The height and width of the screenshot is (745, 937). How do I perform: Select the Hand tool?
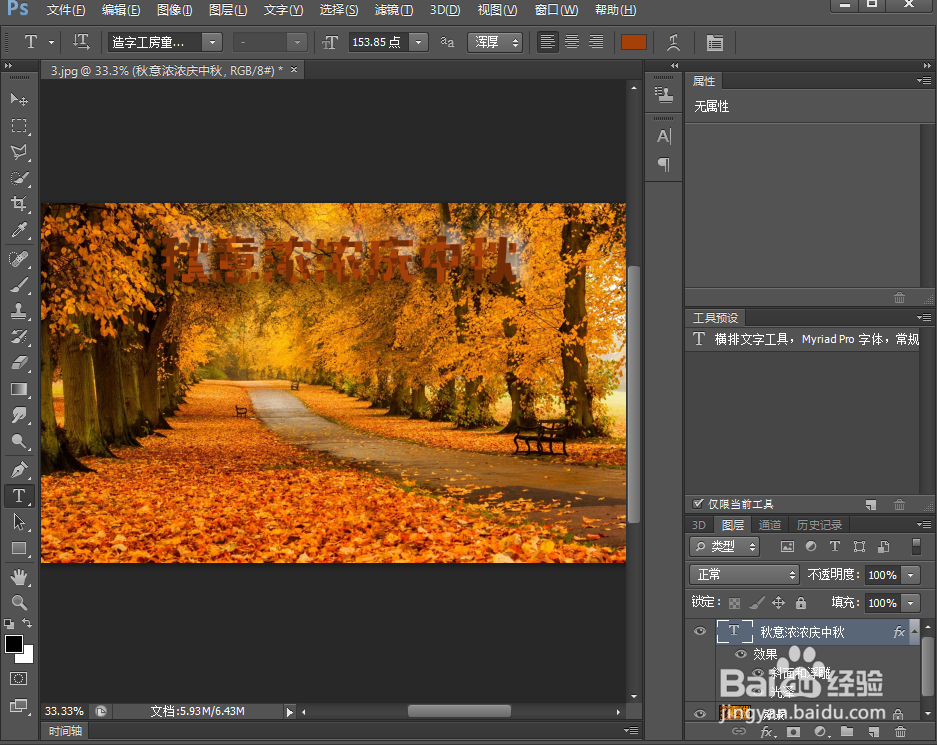tap(19, 577)
